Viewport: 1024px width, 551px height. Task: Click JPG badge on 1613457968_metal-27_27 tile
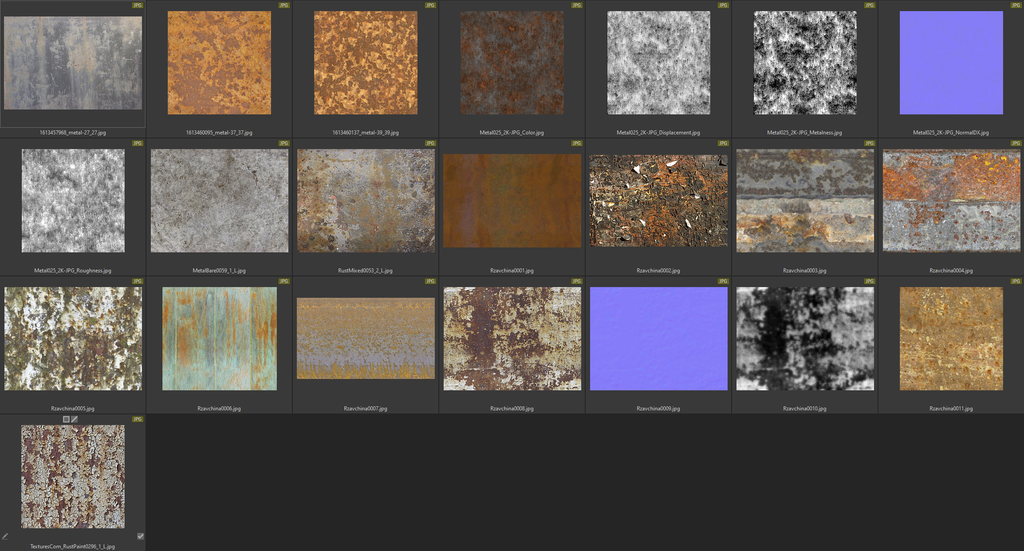[138, 5]
